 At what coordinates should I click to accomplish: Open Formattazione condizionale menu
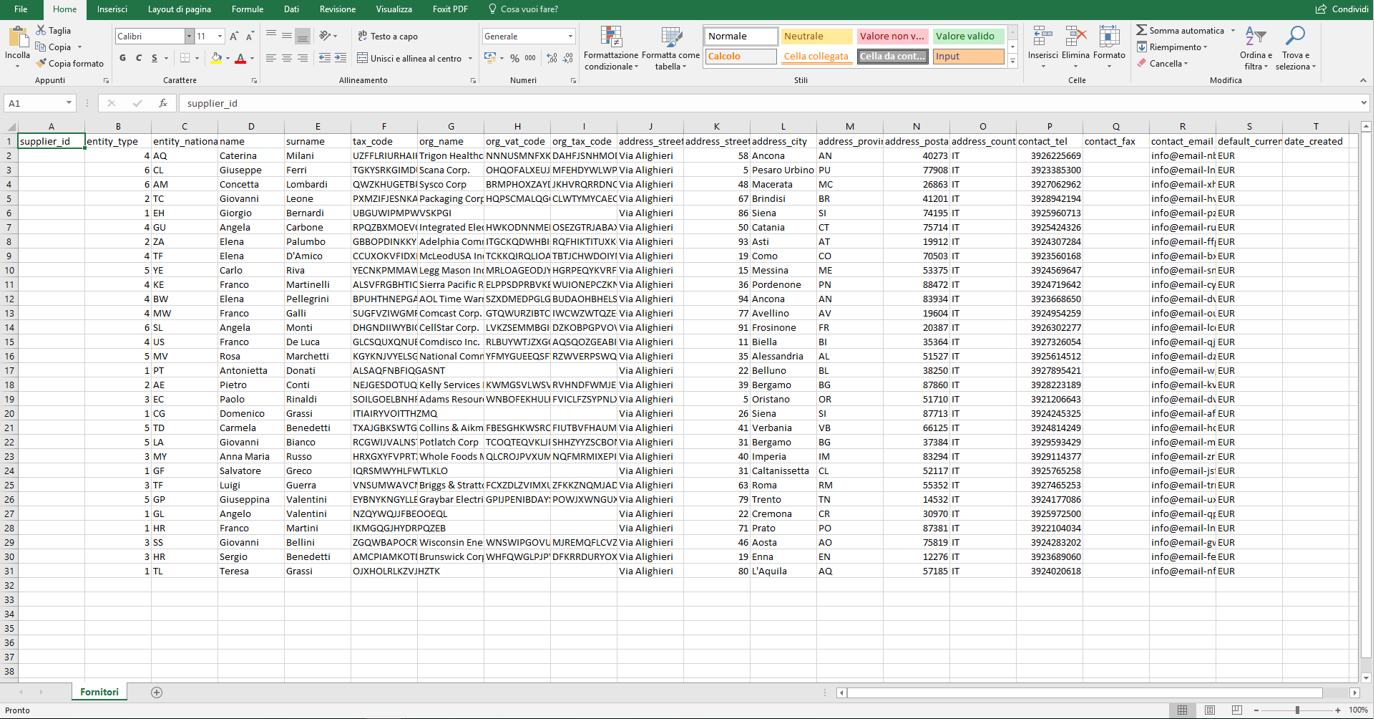pos(610,49)
